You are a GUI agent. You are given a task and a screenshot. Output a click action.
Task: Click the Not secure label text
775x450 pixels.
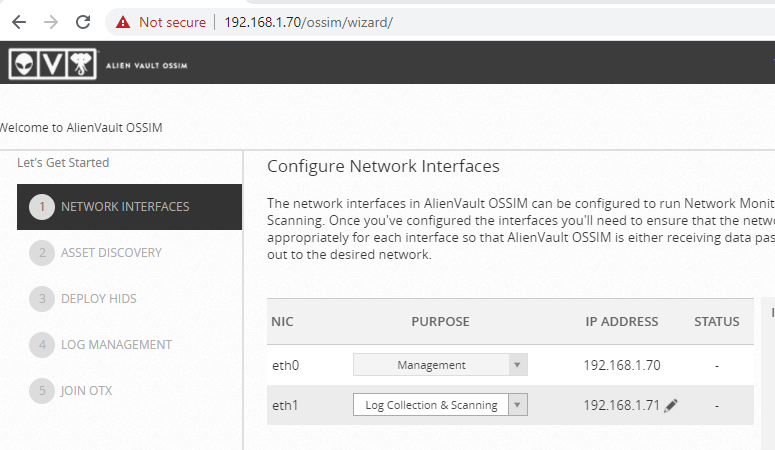(x=172, y=22)
